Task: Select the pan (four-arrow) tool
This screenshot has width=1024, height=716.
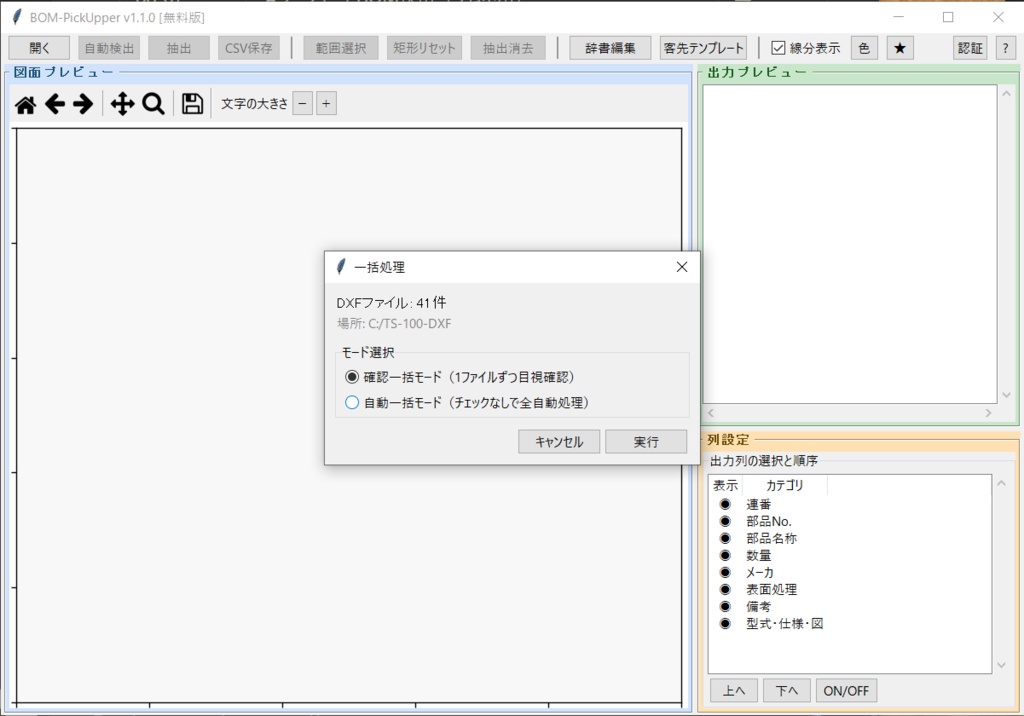Action: (x=122, y=104)
